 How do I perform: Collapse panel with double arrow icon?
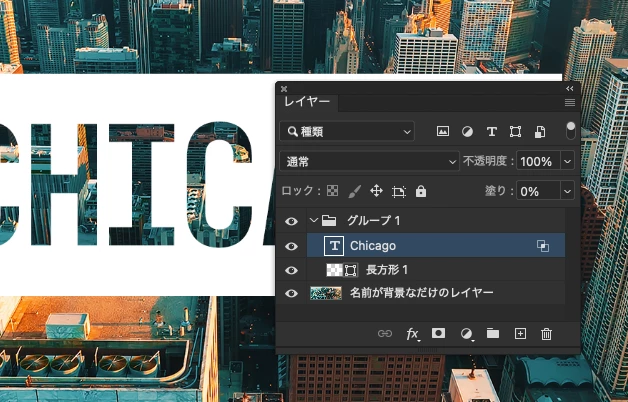point(570,88)
